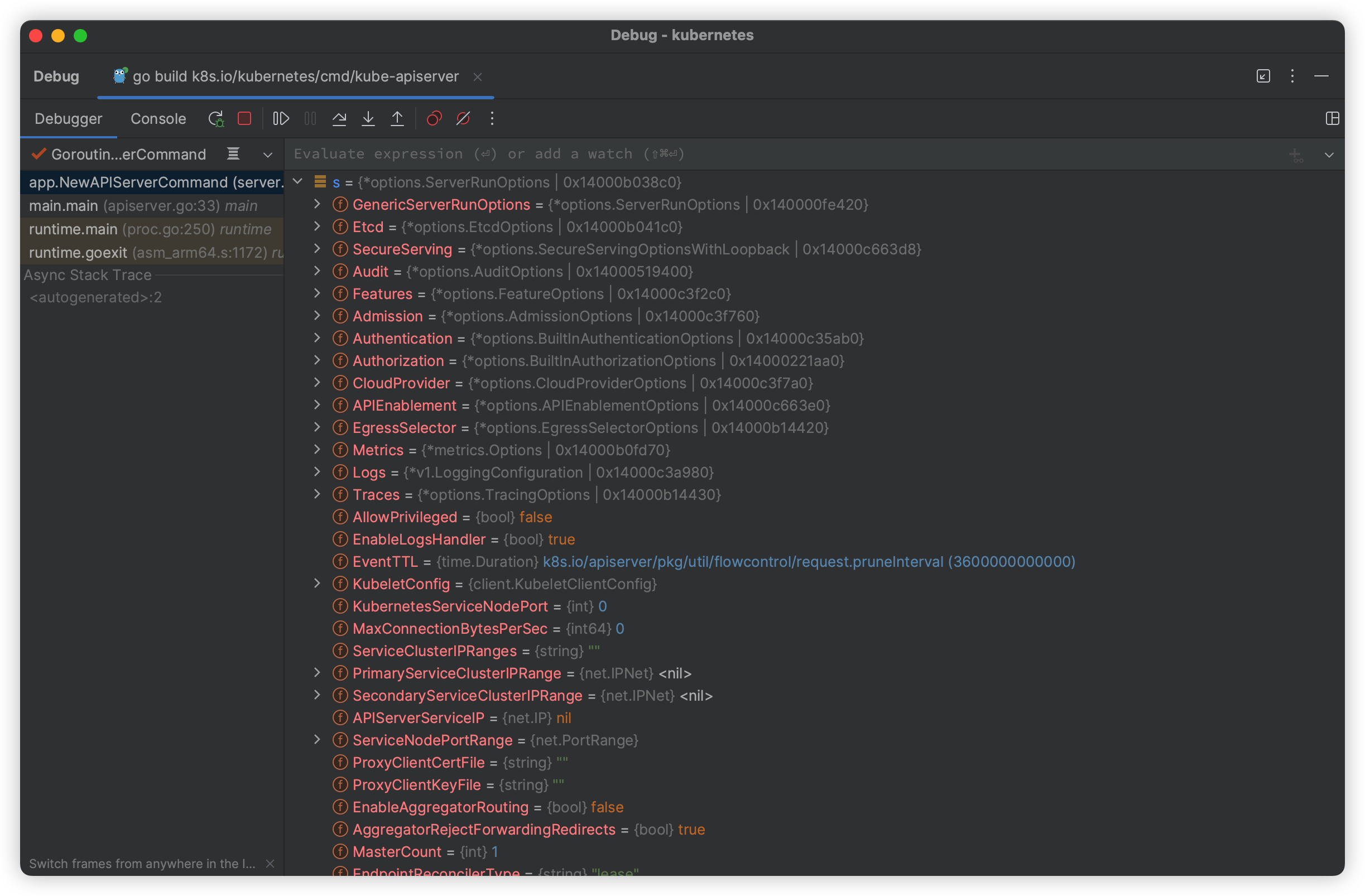The image size is (1365, 896).
Task: Expand the Features field
Action: click(316, 293)
